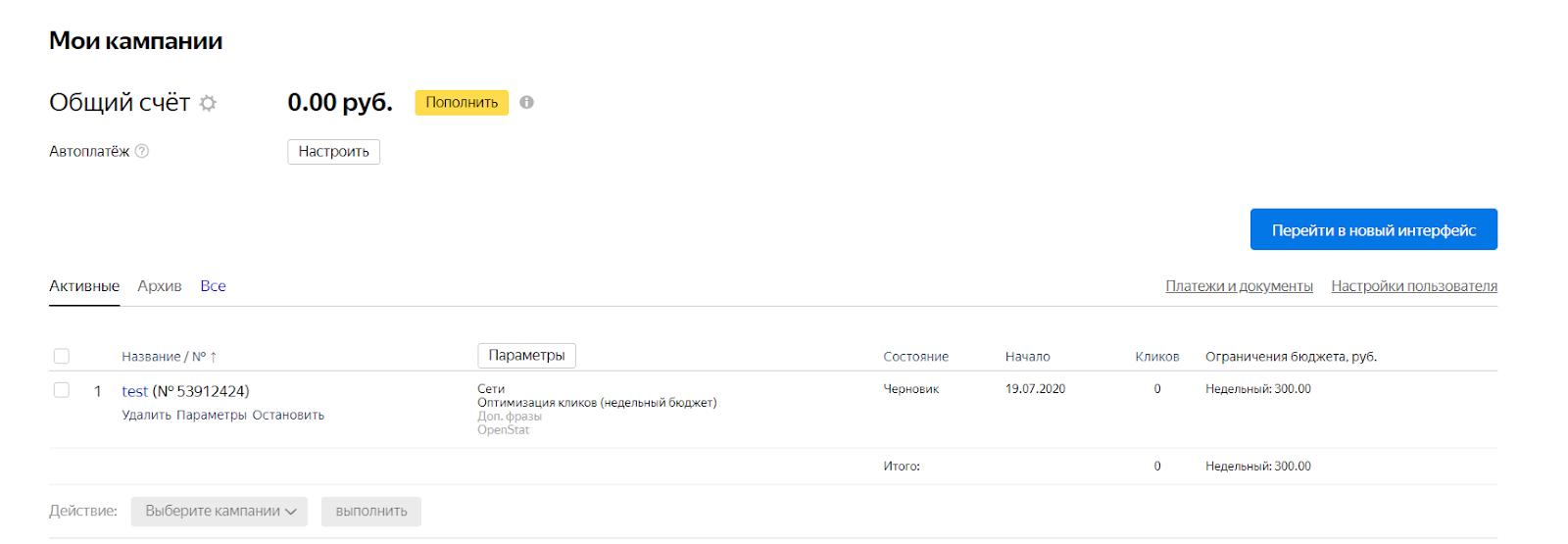Check the box for test campaign row
The image size is (1568, 544).
[x=62, y=390]
